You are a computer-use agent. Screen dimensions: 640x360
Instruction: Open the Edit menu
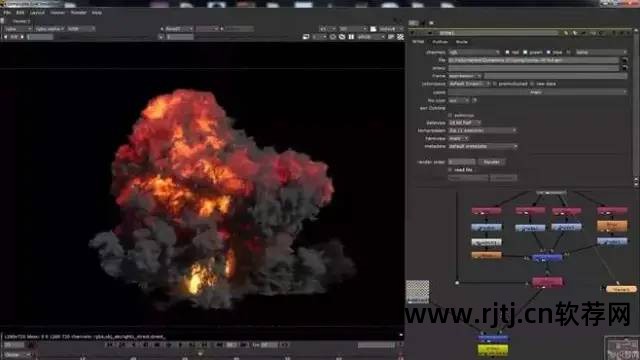[x=20, y=13]
